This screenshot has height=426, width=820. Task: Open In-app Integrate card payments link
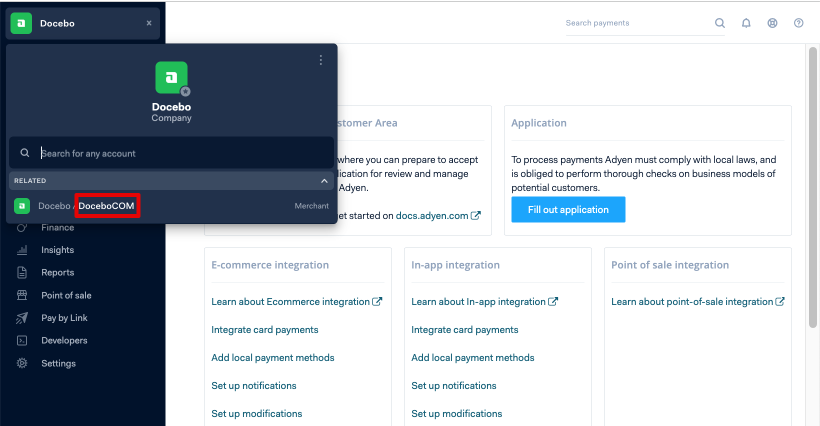pos(465,330)
